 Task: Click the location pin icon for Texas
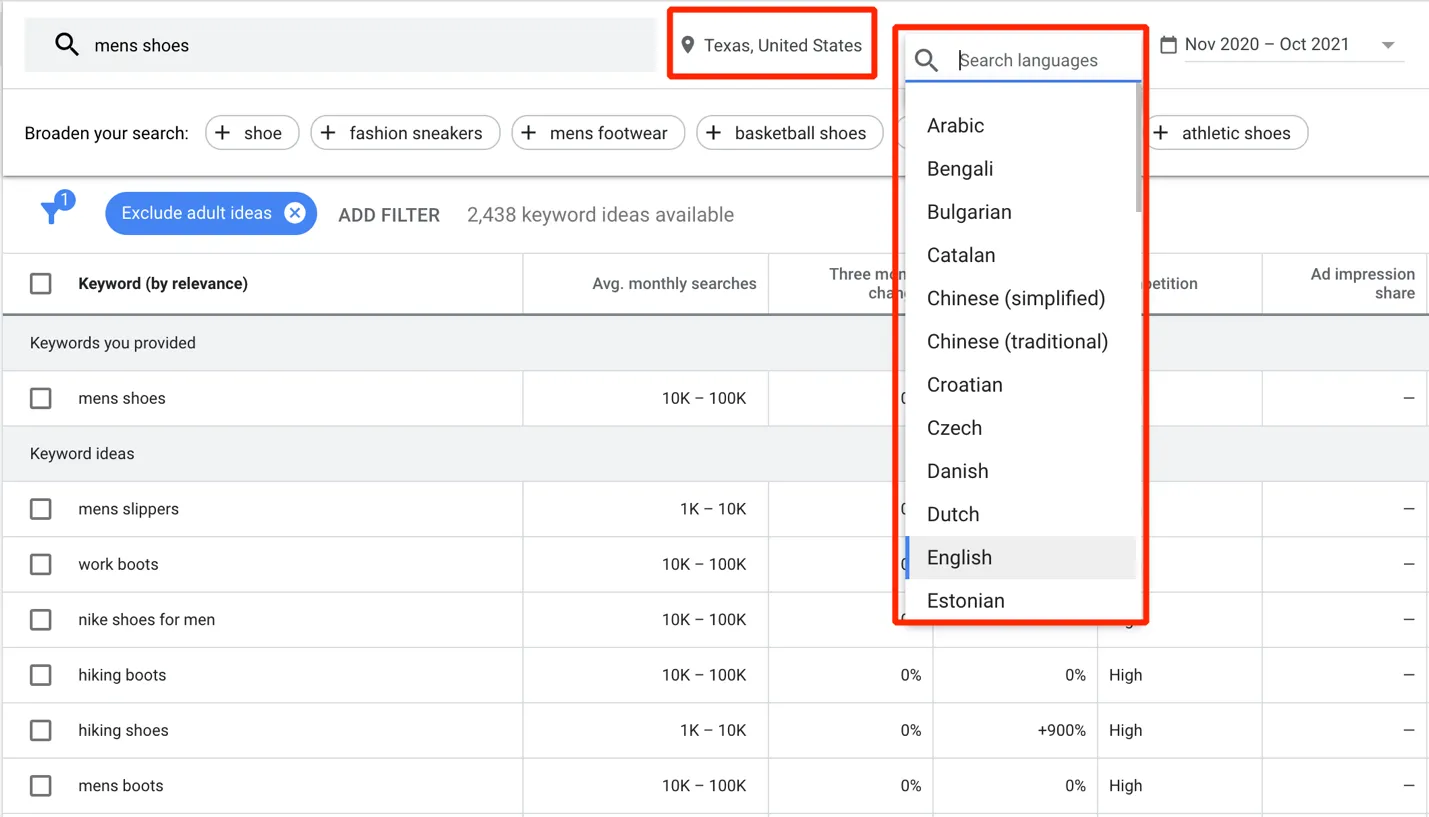(x=688, y=45)
